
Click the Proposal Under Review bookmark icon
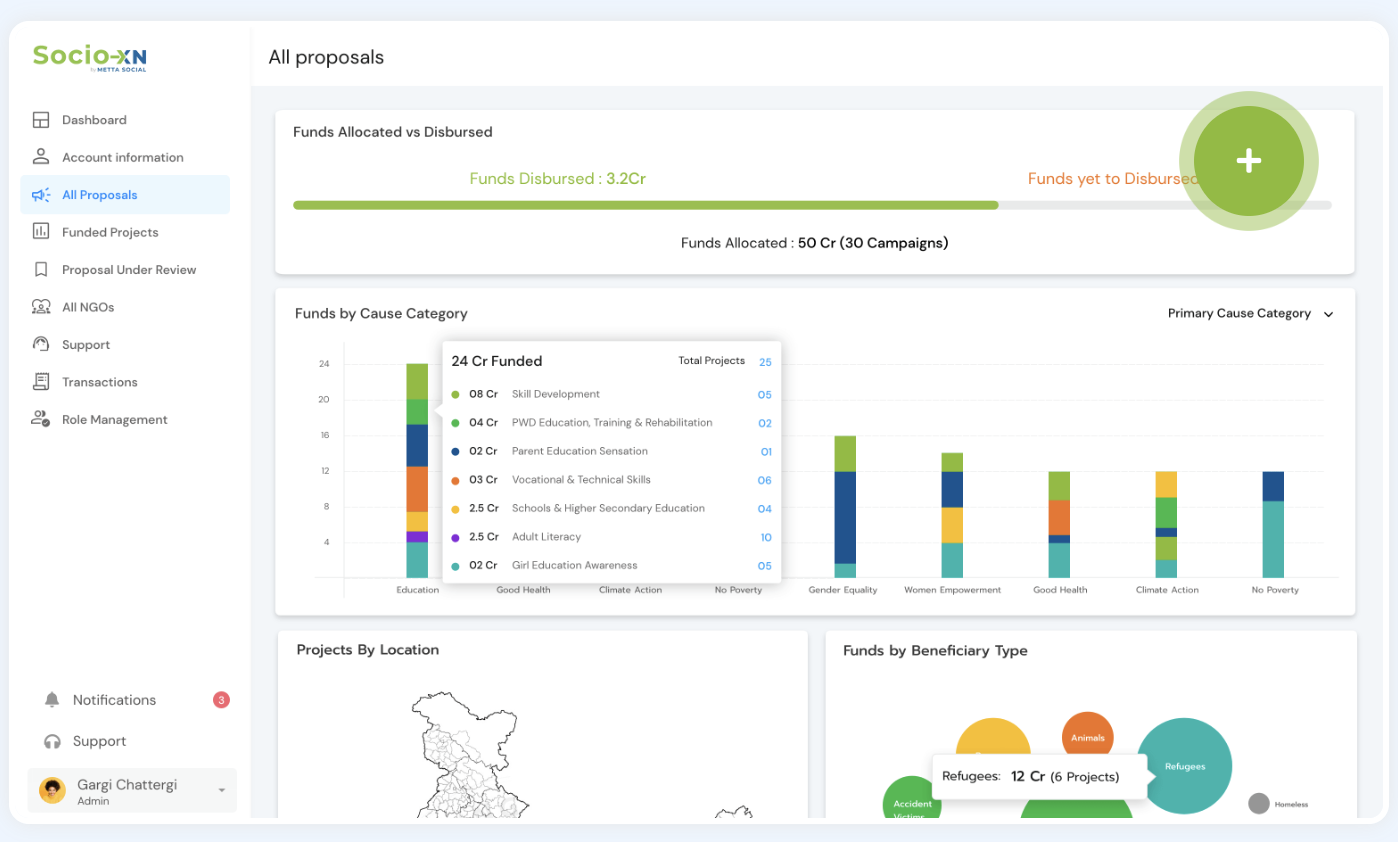41,270
